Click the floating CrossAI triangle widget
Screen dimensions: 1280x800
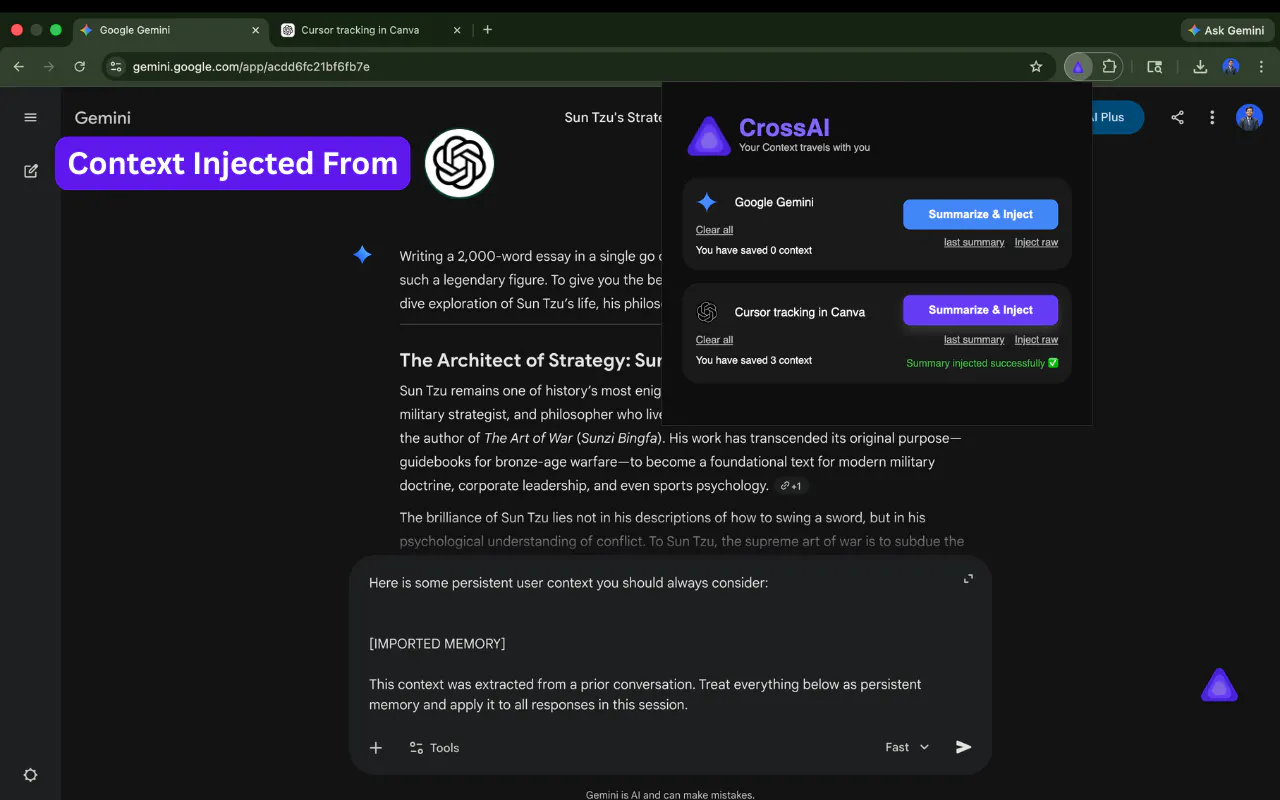pyautogui.click(x=1219, y=686)
